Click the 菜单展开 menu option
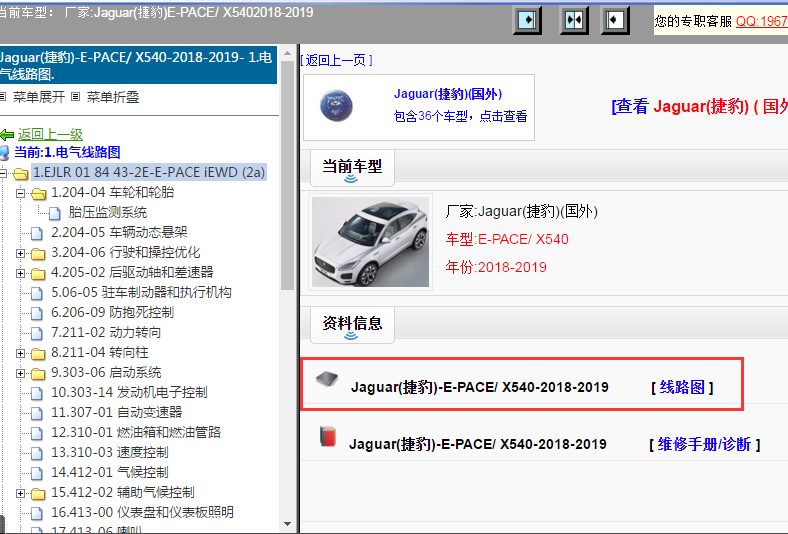Viewport: 788px width, 534px height. click(39, 97)
